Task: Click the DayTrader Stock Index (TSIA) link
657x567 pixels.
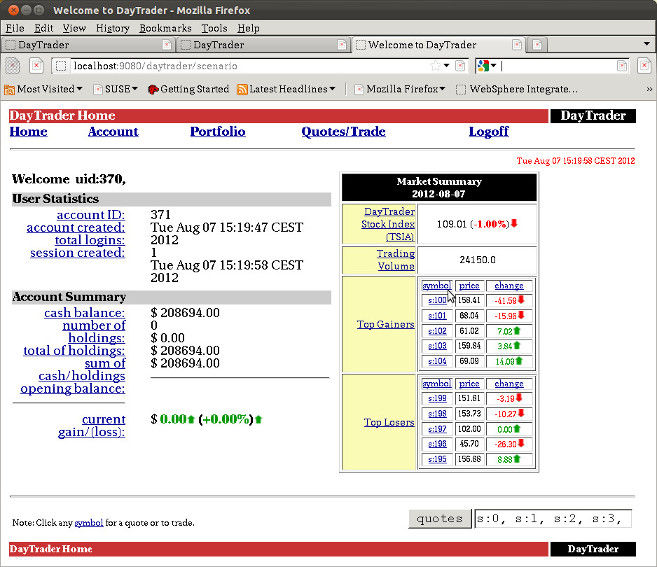Action: pos(388,224)
